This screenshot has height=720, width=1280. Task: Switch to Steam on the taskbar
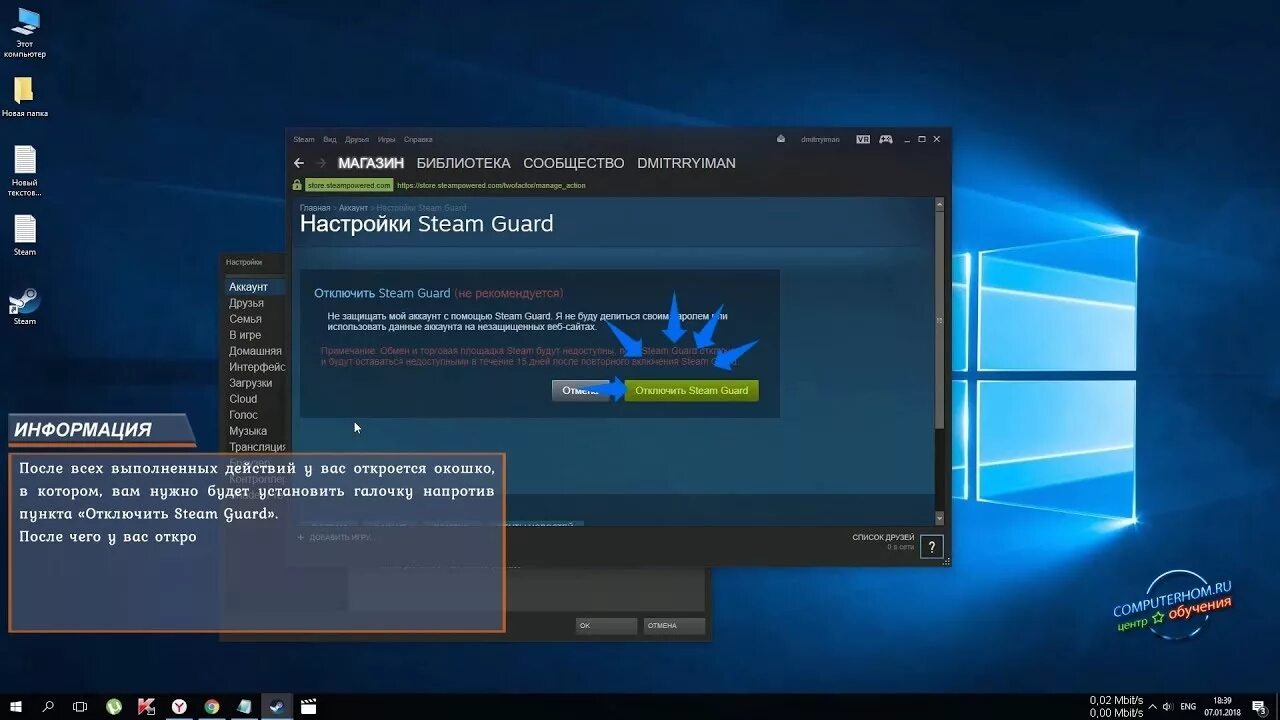(276, 706)
